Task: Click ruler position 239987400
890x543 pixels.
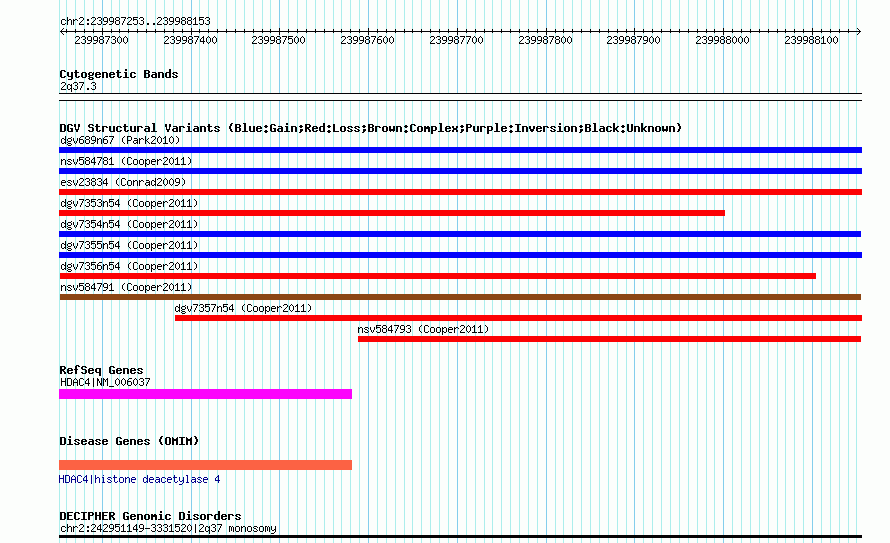Action: point(190,40)
